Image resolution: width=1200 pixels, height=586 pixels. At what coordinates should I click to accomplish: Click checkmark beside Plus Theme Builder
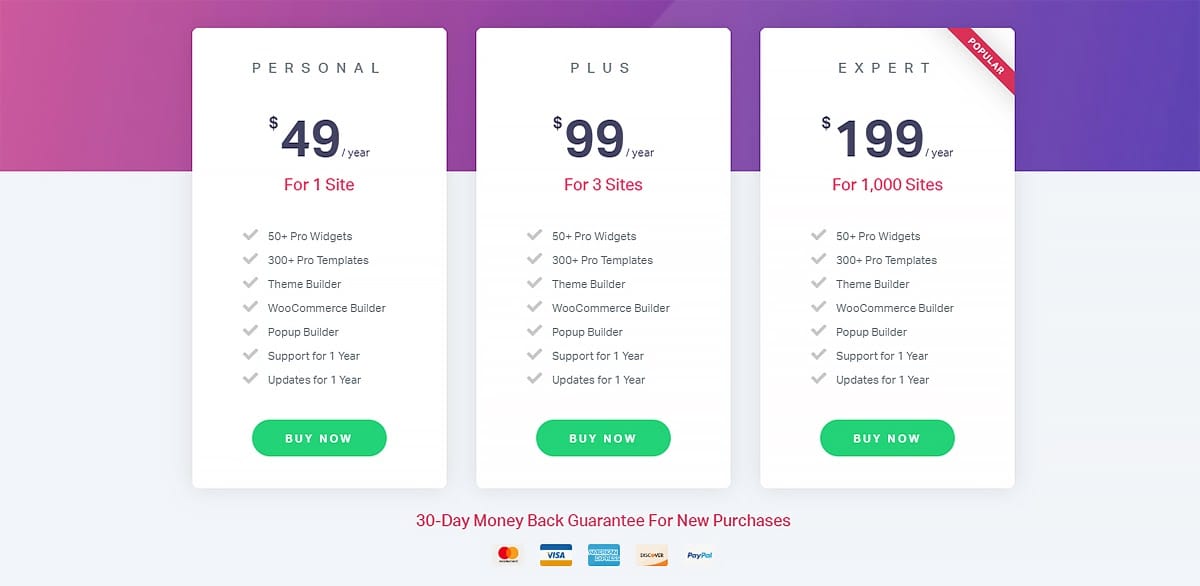tap(535, 284)
